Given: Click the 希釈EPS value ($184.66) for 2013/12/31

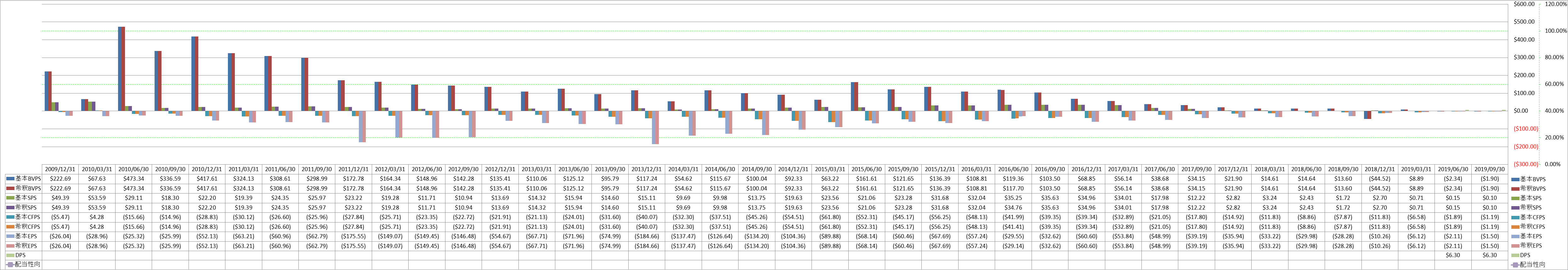Looking at the screenshot, I should [x=647, y=246].
